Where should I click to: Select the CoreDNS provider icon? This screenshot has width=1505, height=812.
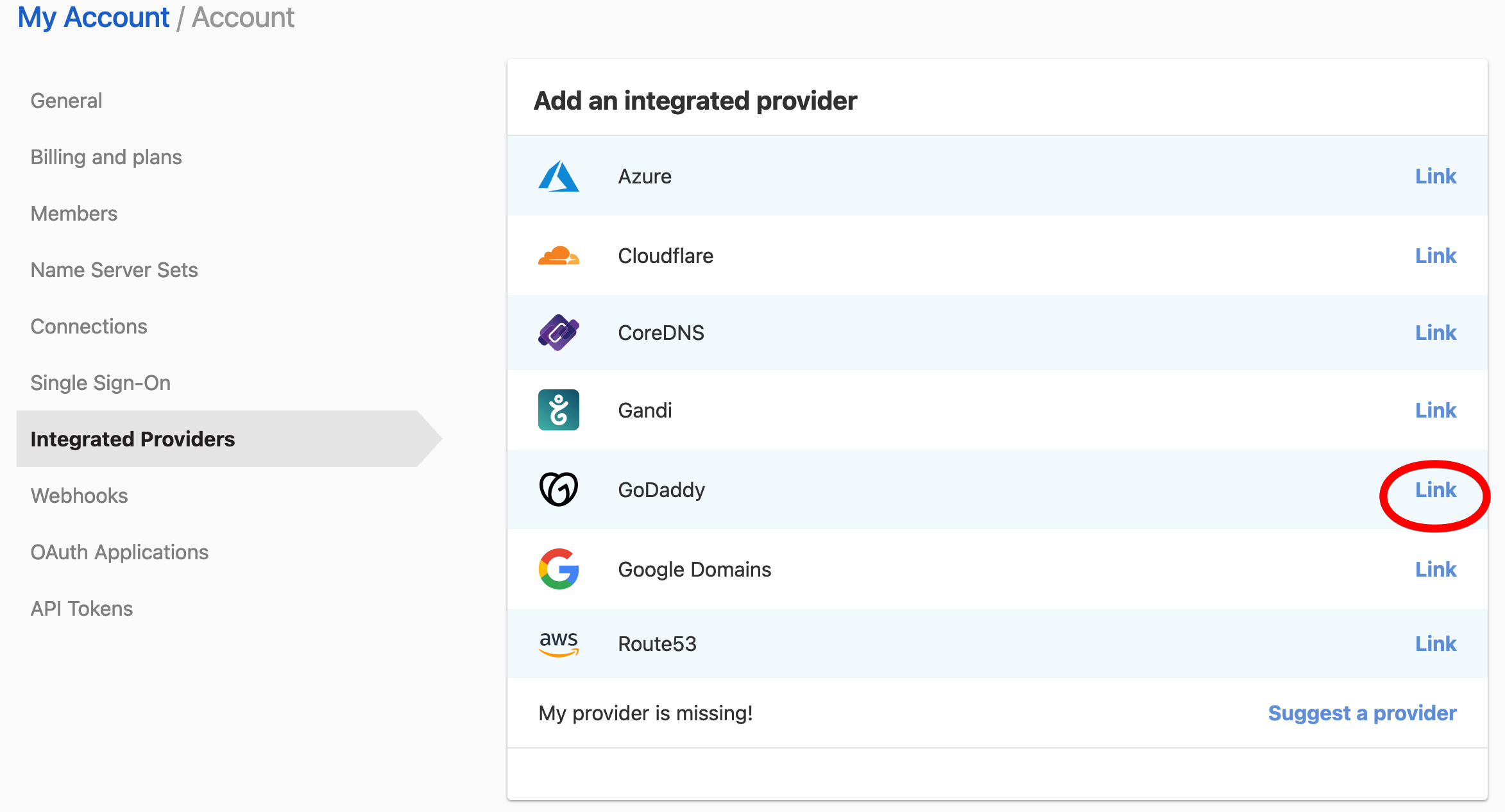click(559, 332)
